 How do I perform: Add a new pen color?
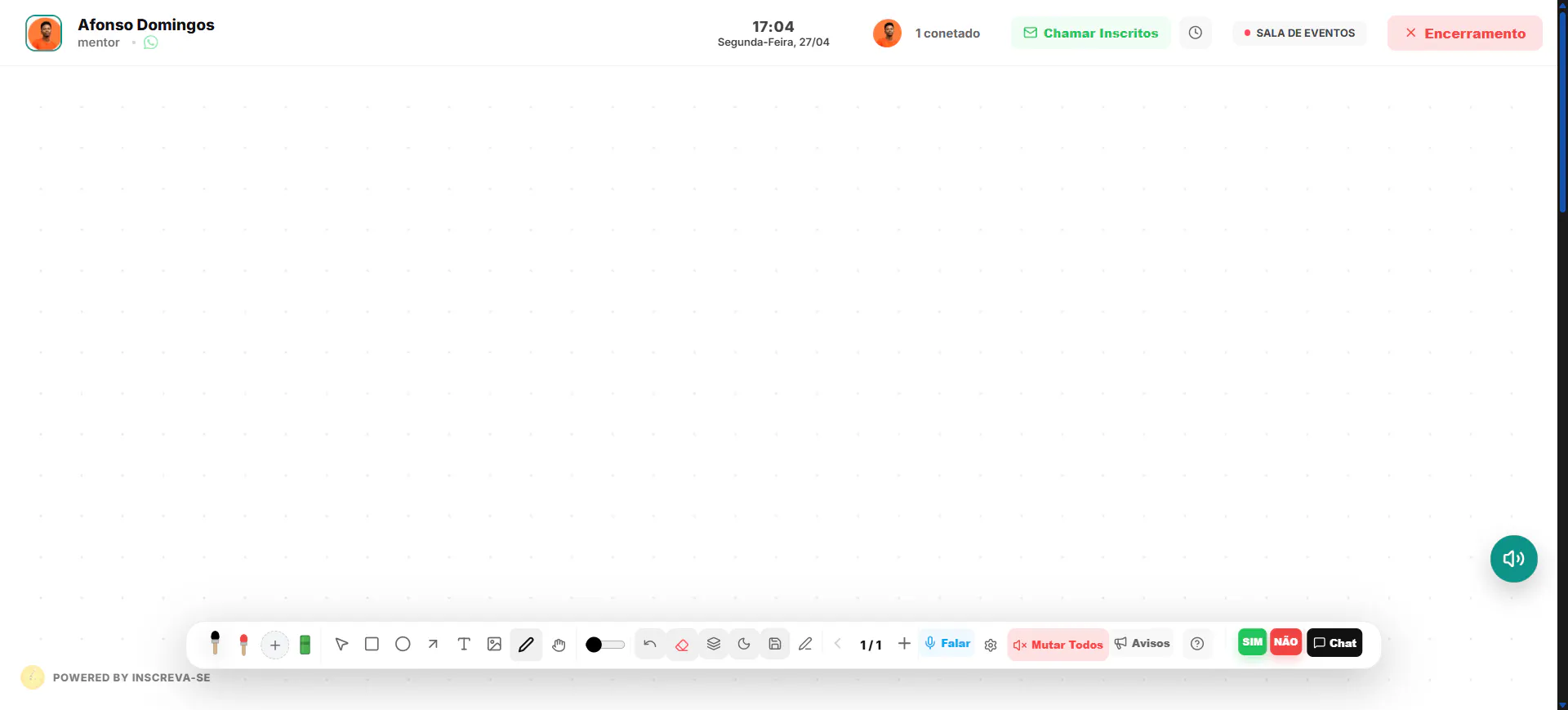(x=275, y=645)
